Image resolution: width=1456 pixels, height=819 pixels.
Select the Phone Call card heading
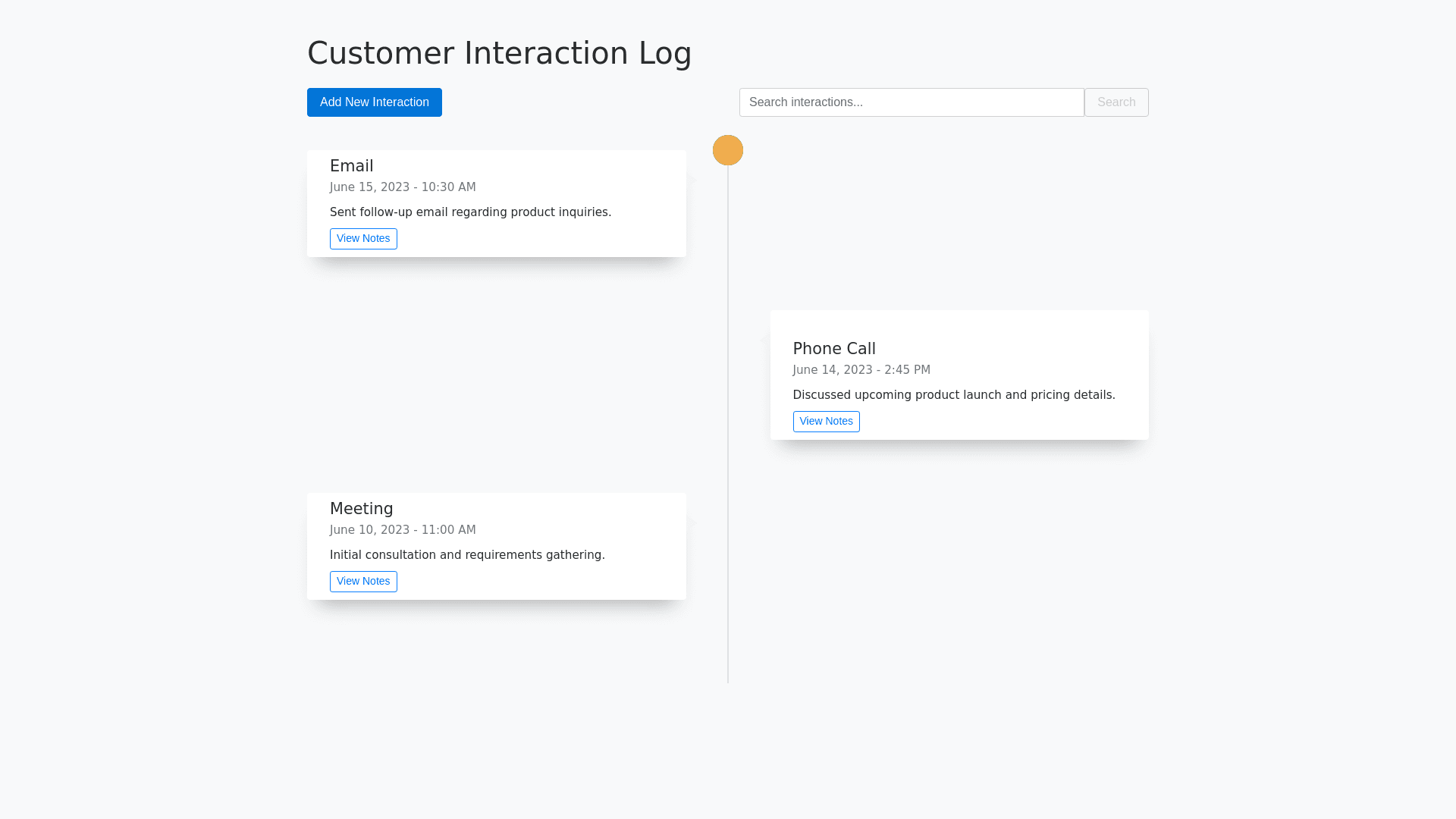coord(833,349)
